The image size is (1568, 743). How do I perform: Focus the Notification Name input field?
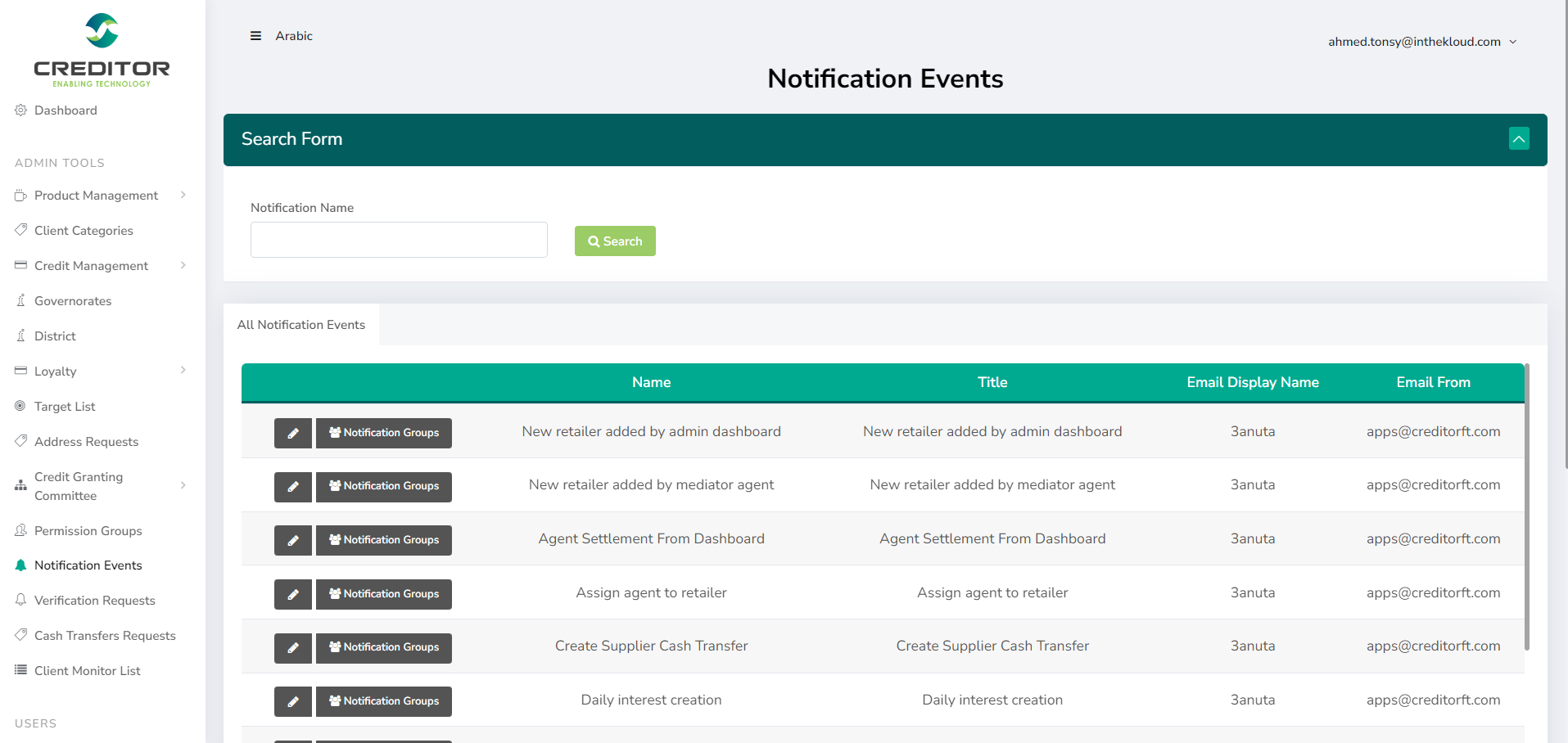tap(399, 240)
